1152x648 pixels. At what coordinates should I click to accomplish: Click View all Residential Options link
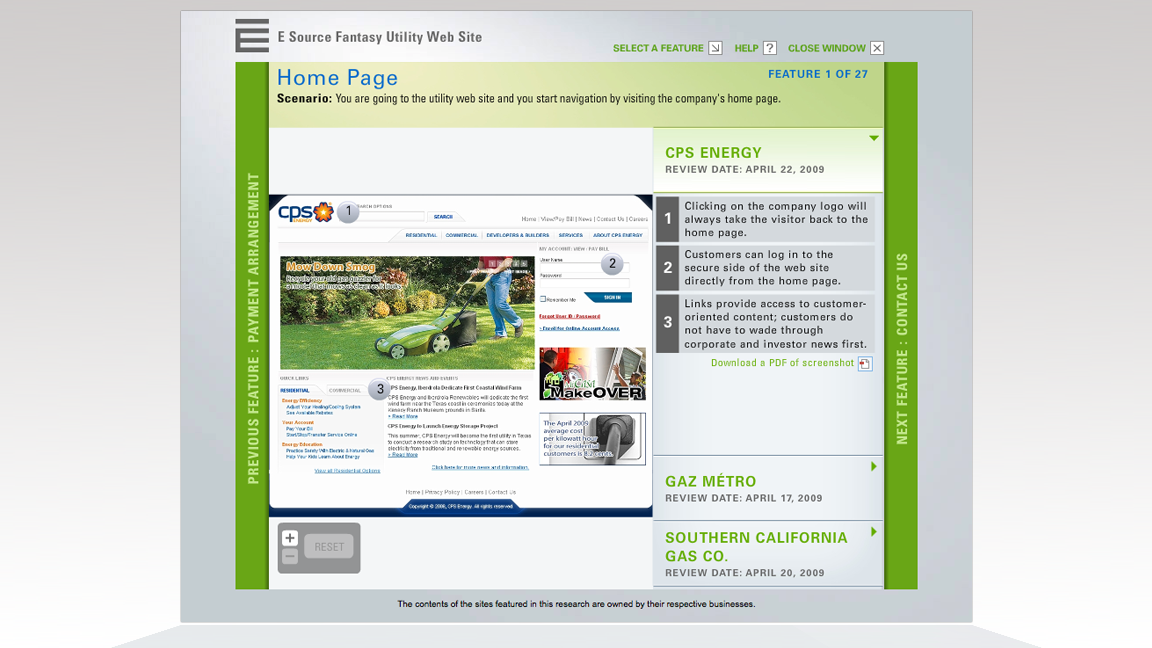348,471
